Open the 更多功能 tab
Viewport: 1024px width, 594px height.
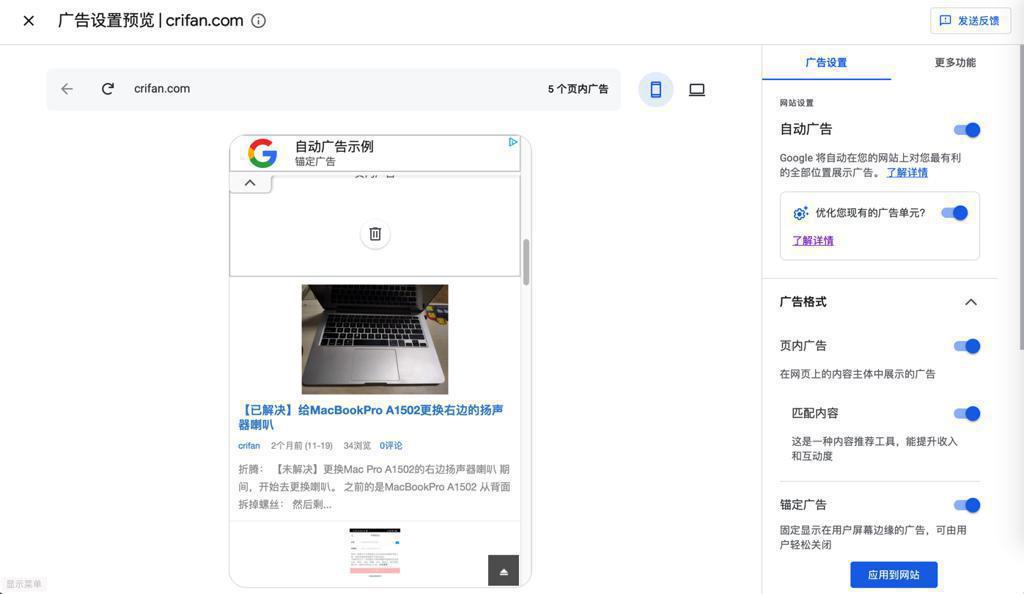click(x=955, y=63)
